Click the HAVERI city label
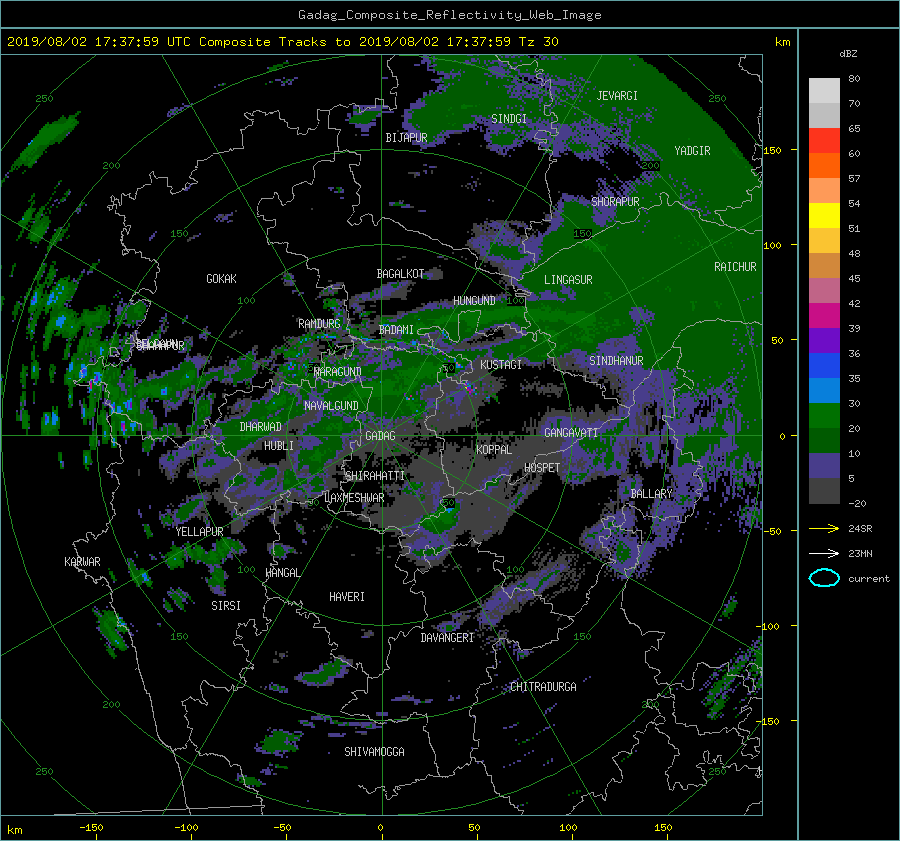This screenshot has width=900, height=841. pyautogui.click(x=347, y=597)
